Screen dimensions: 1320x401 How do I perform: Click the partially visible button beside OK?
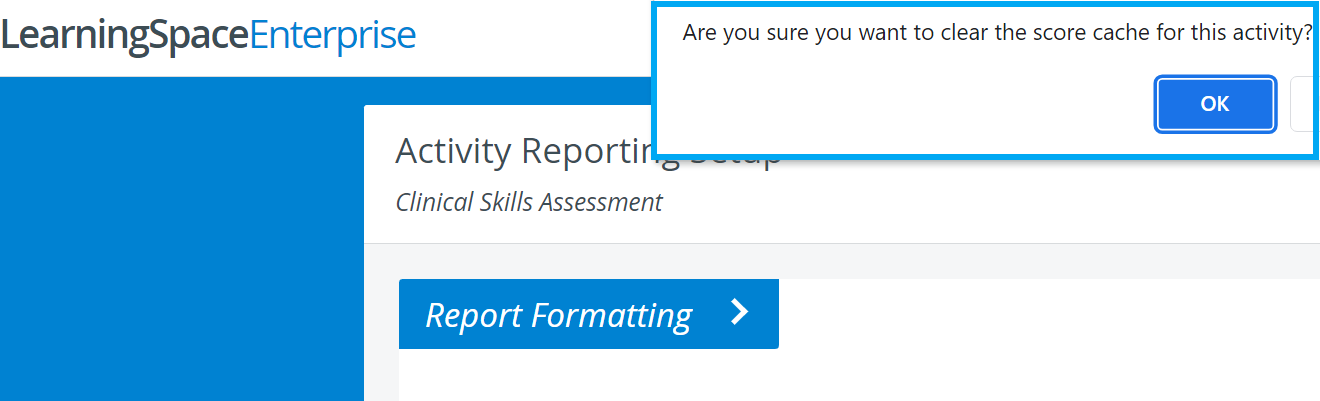tap(1304, 104)
